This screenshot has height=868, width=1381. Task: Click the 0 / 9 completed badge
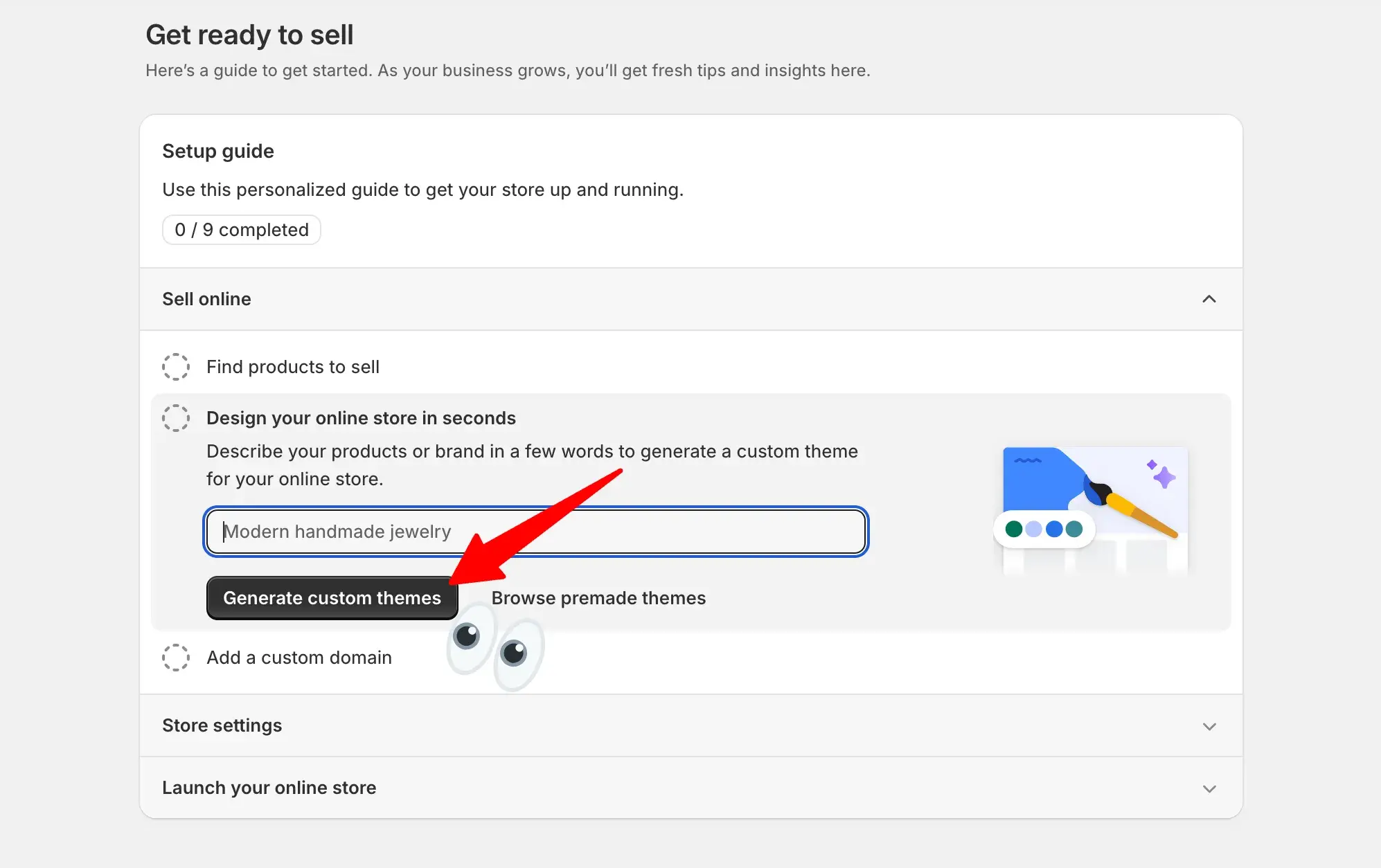[x=241, y=230]
